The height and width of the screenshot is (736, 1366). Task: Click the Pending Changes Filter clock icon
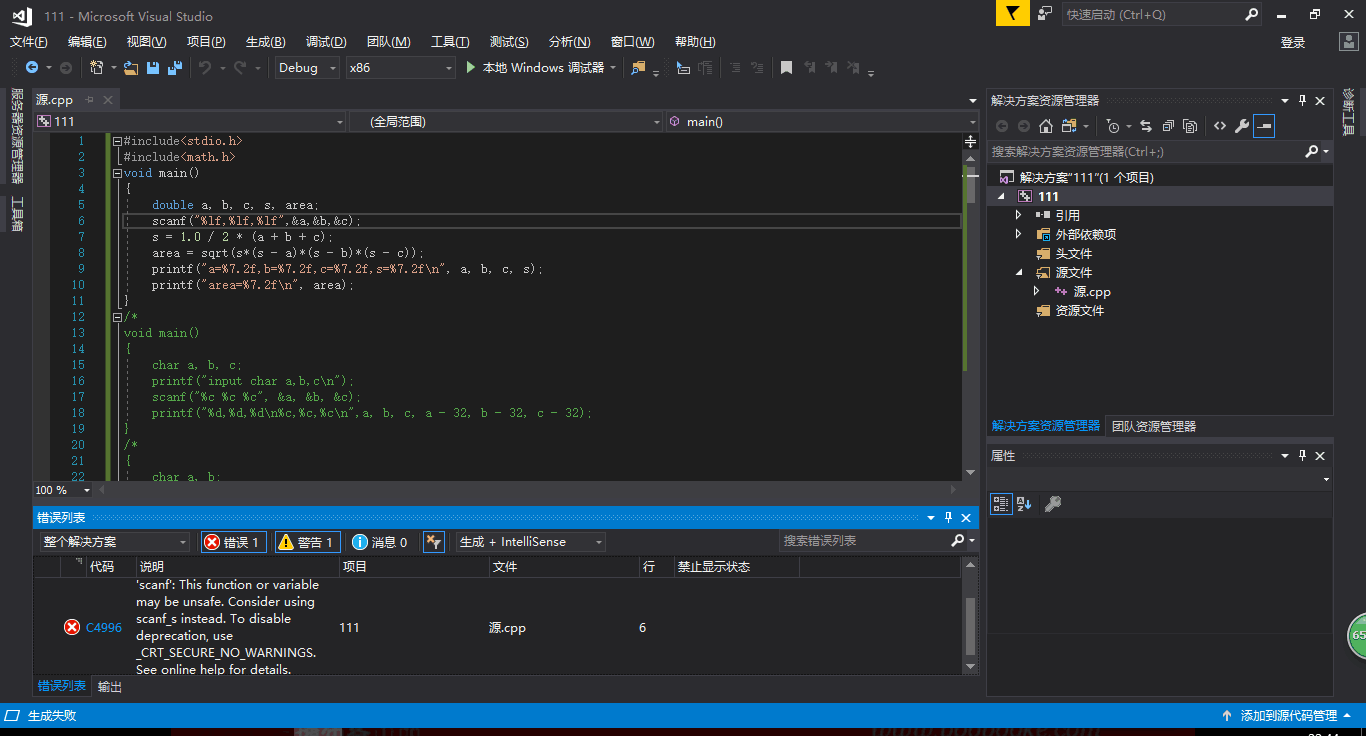click(1113, 126)
